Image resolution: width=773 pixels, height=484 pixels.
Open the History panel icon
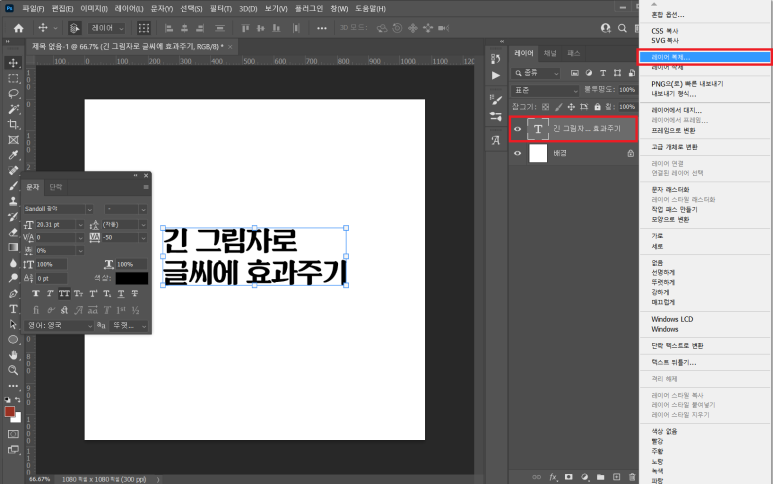point(495,59)
